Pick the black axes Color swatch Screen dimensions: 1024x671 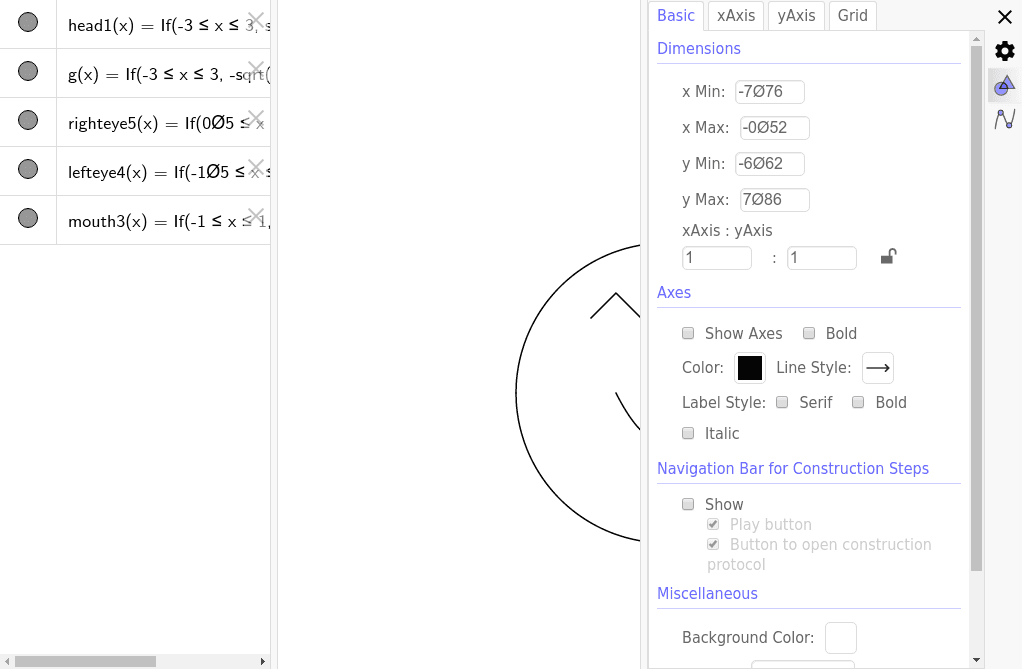click(750, 368)
